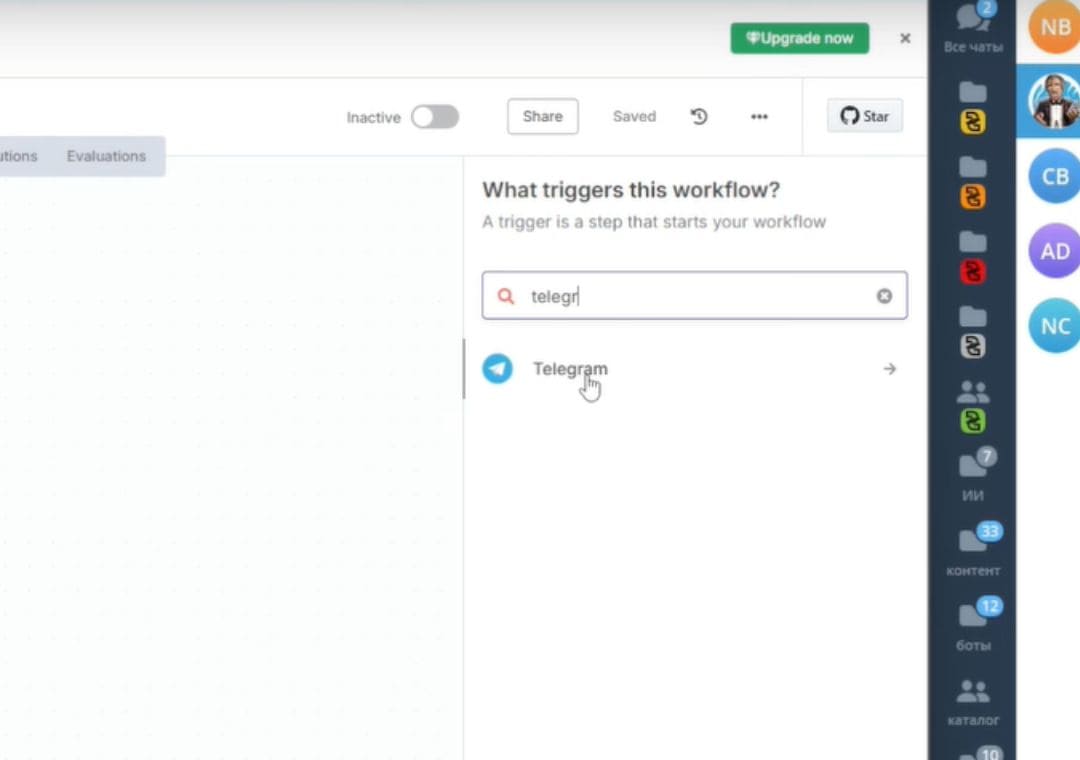Switch to the Evaluations tab
1080x760 pixels.
click(x=106, y=156)
